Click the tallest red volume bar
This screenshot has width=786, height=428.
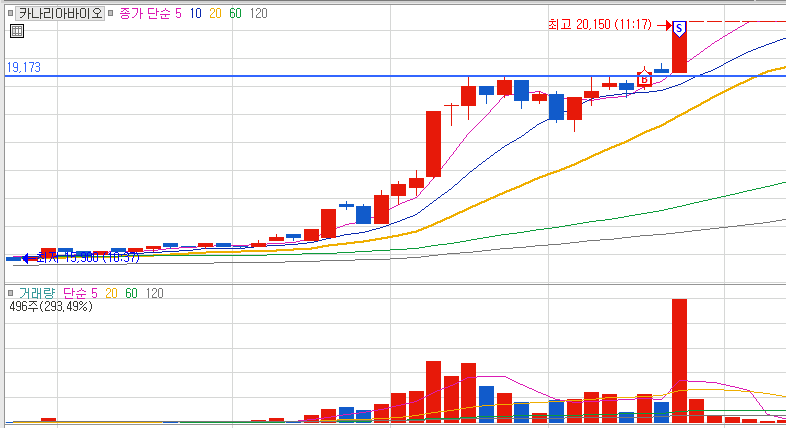point(679,361)
